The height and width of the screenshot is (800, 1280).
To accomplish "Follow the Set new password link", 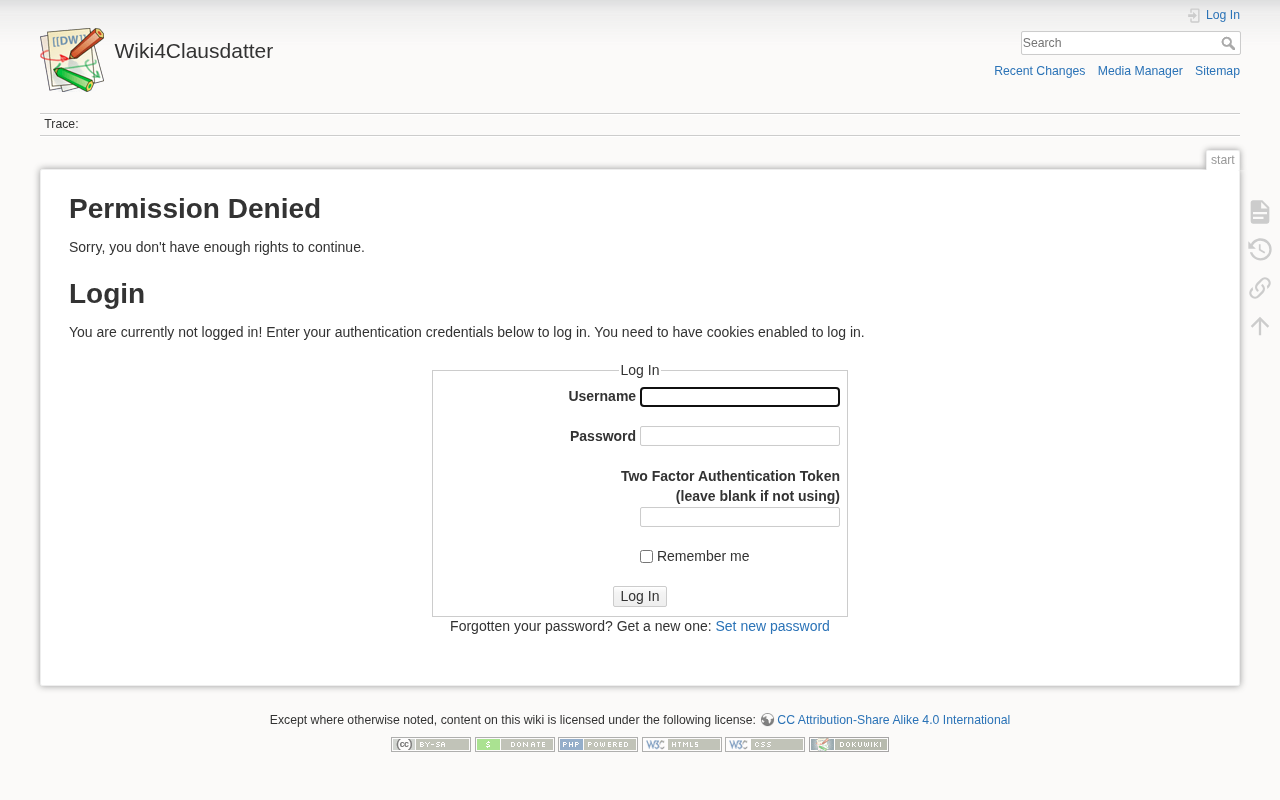I will pos(772,626).
